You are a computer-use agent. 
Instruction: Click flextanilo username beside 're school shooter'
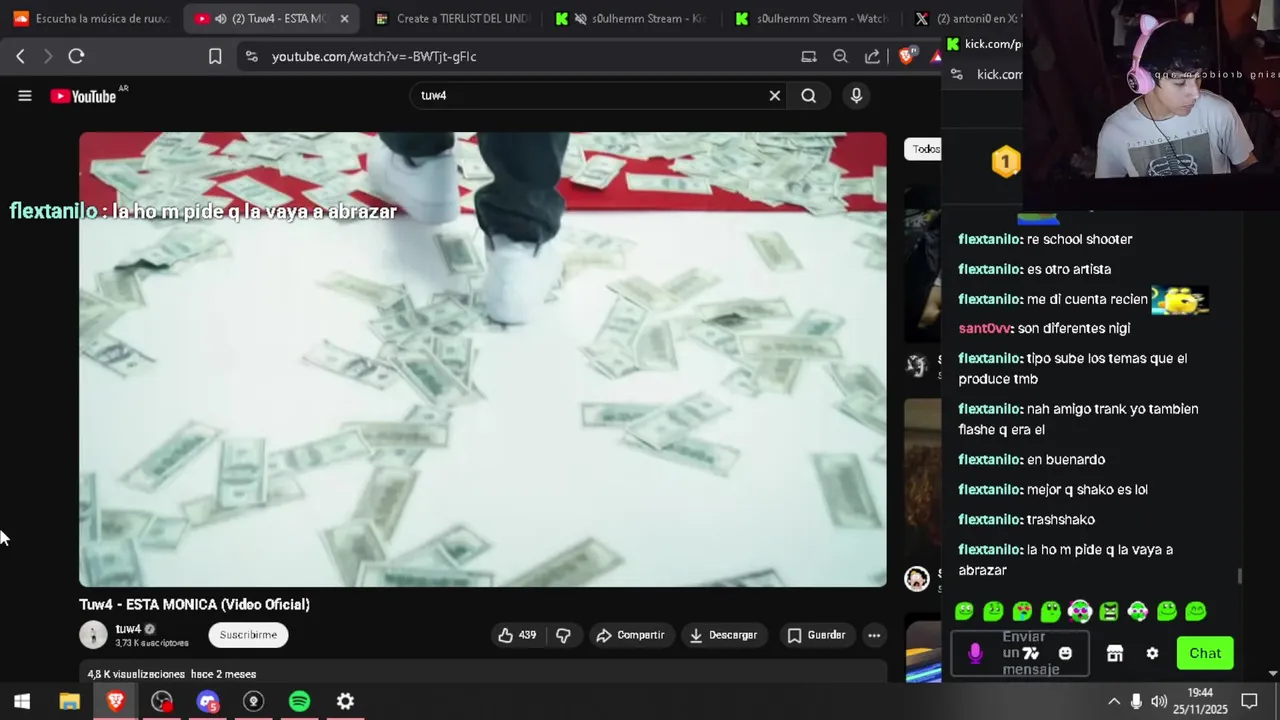click(x=990, y=239)
